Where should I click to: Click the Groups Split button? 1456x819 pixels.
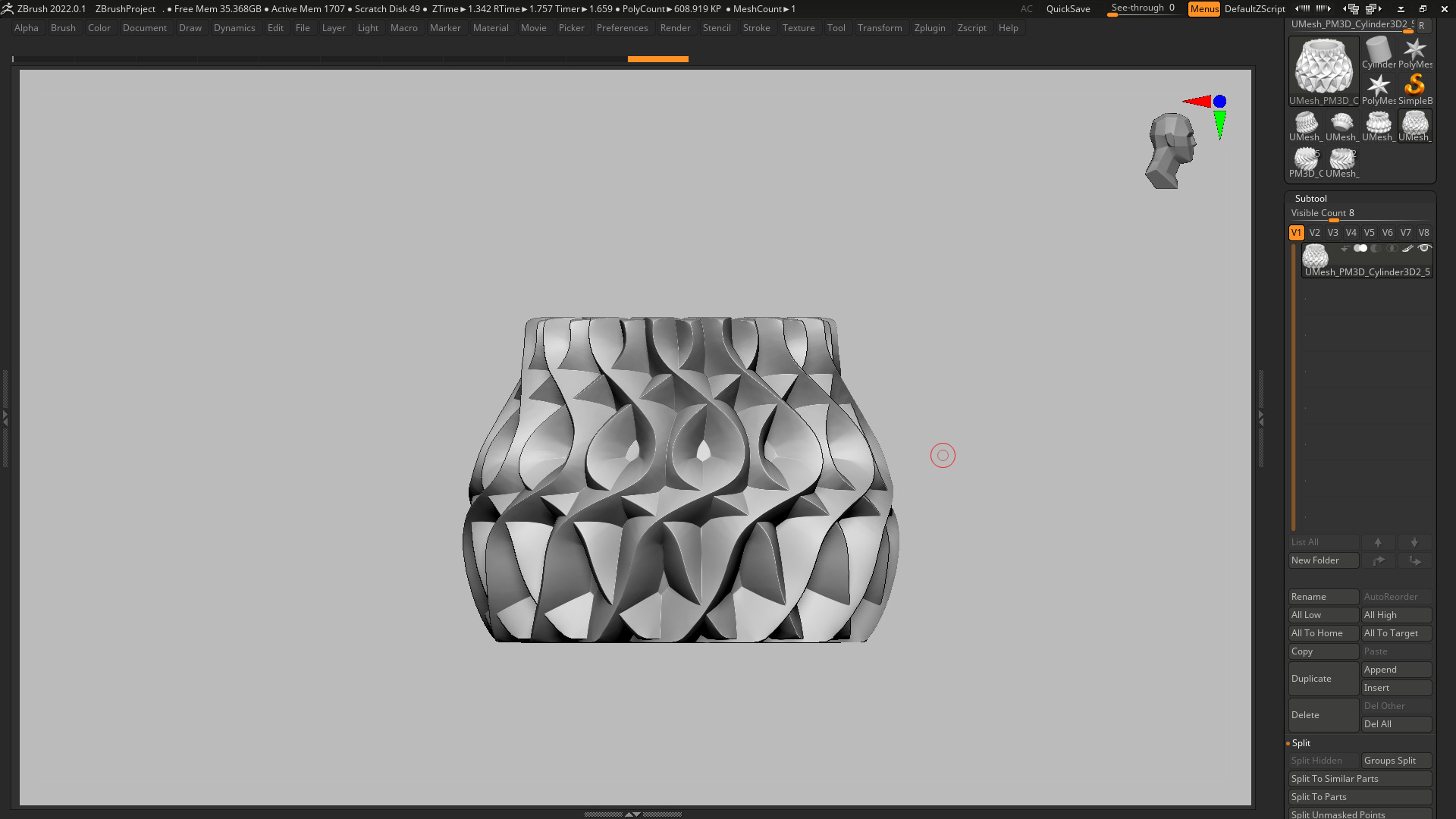click(1396, 761)
